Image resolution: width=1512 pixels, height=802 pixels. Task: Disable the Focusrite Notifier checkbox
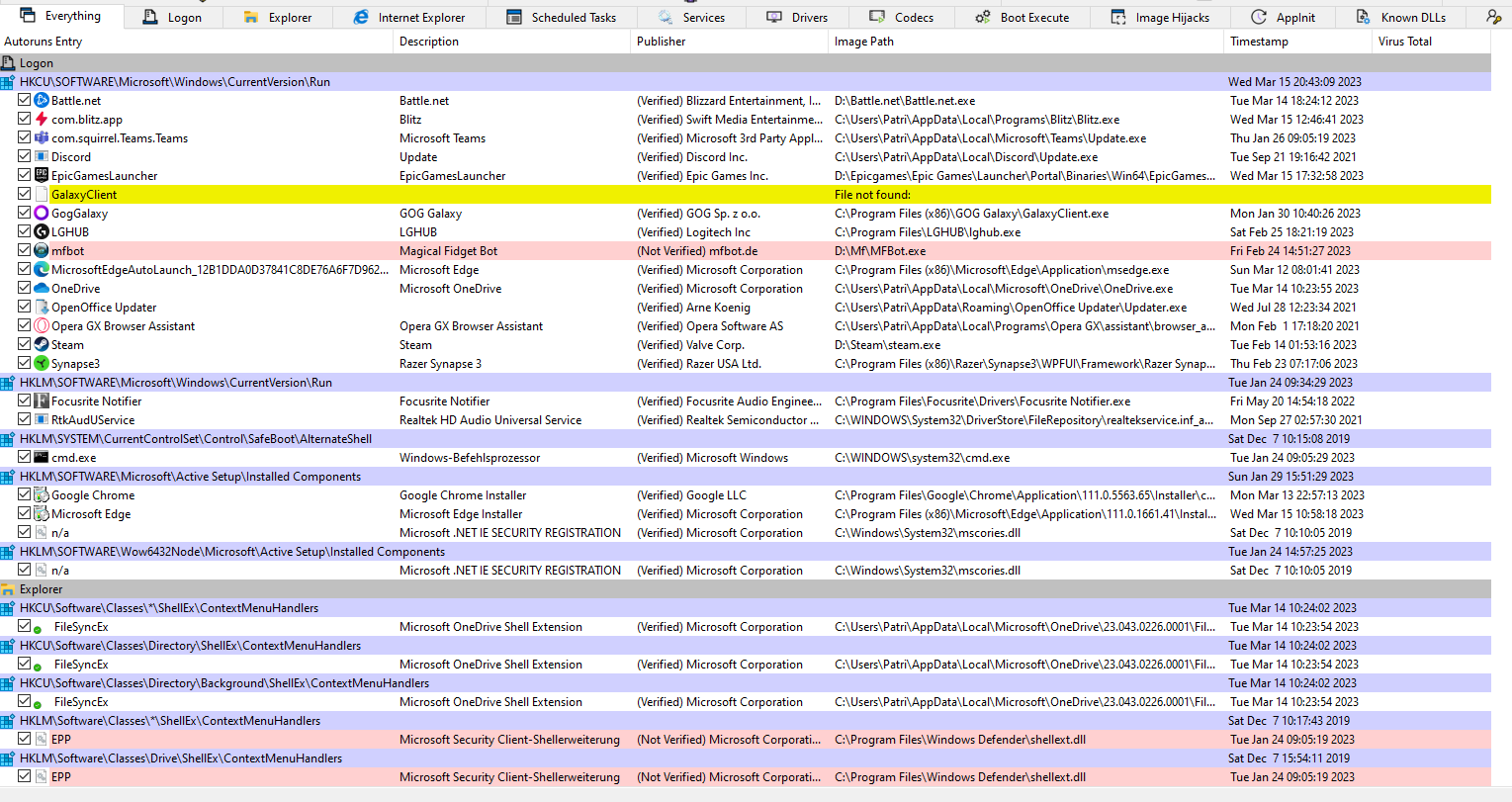25,401
